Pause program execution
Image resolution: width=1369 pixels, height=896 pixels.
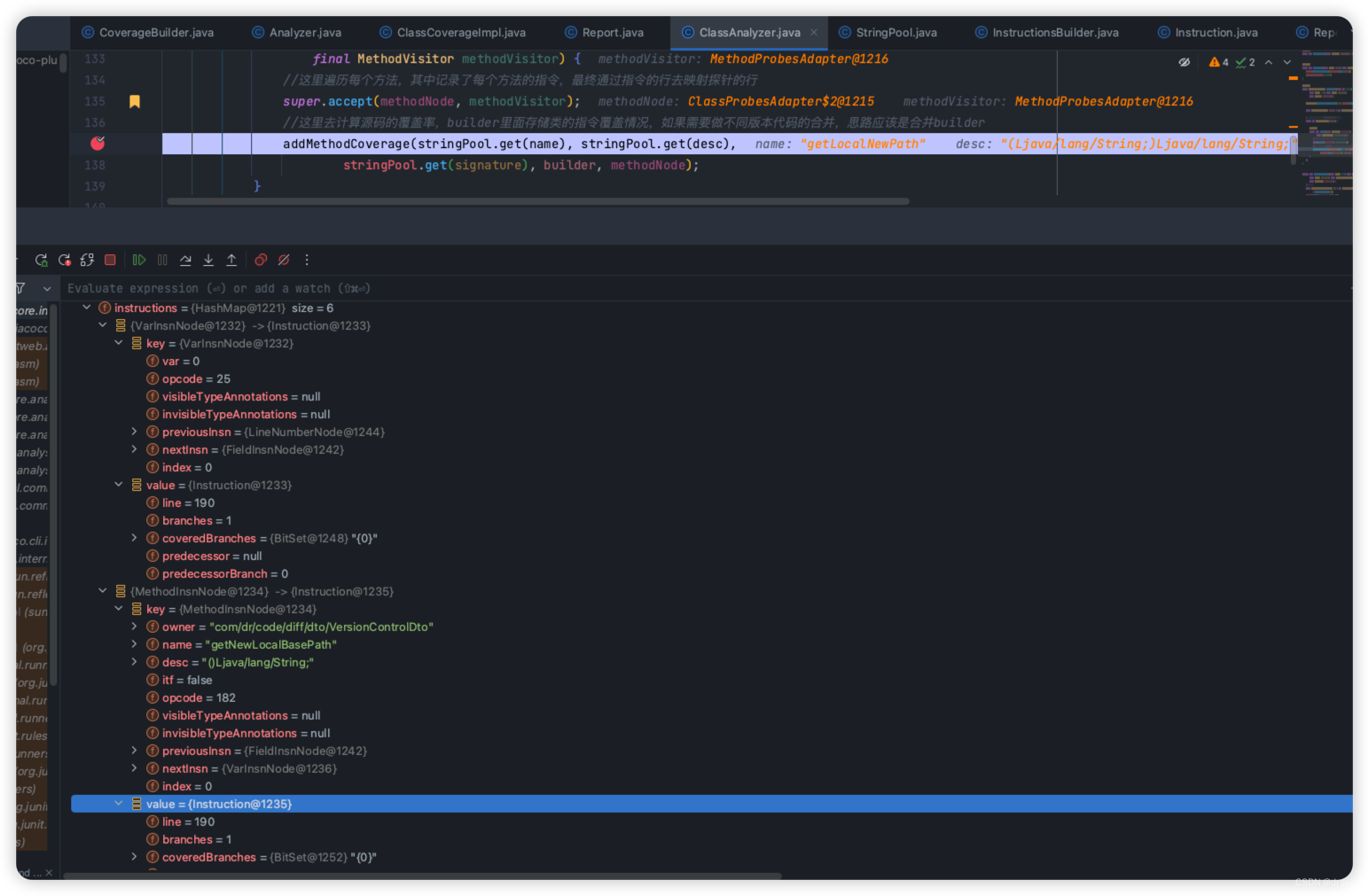[x=162, y=260]
